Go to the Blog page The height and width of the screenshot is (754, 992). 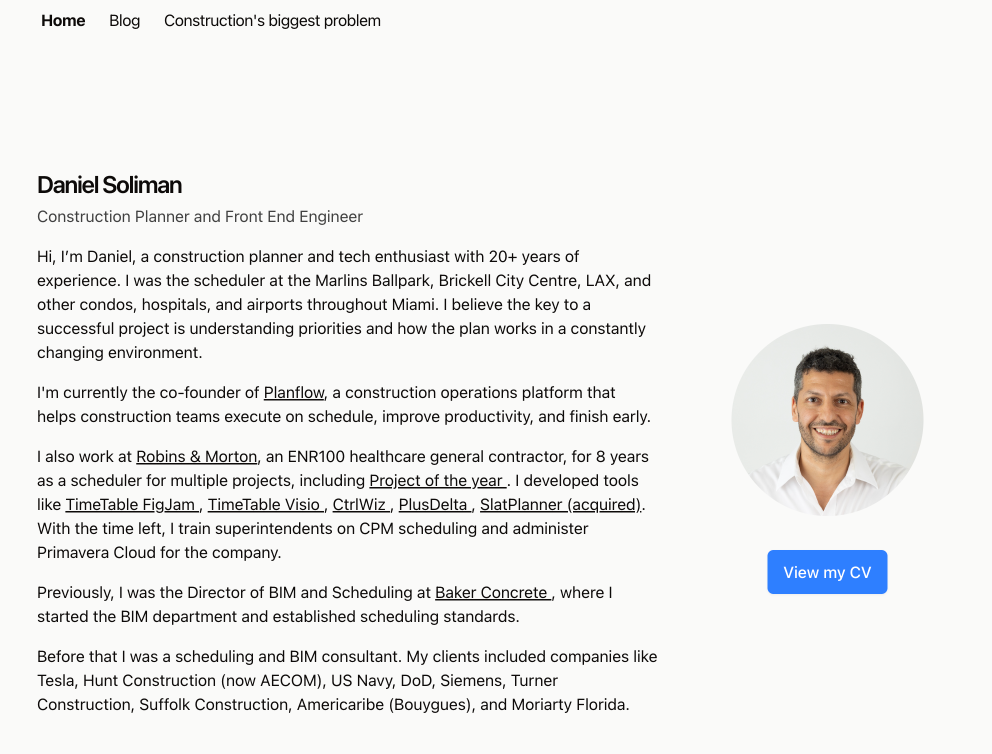125,21
